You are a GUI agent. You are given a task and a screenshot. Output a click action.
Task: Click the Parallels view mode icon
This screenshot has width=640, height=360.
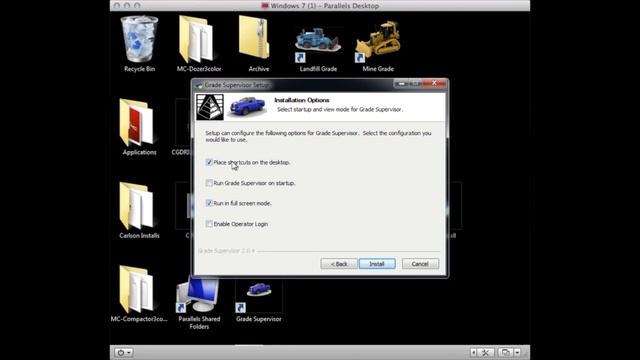[505, 352]
